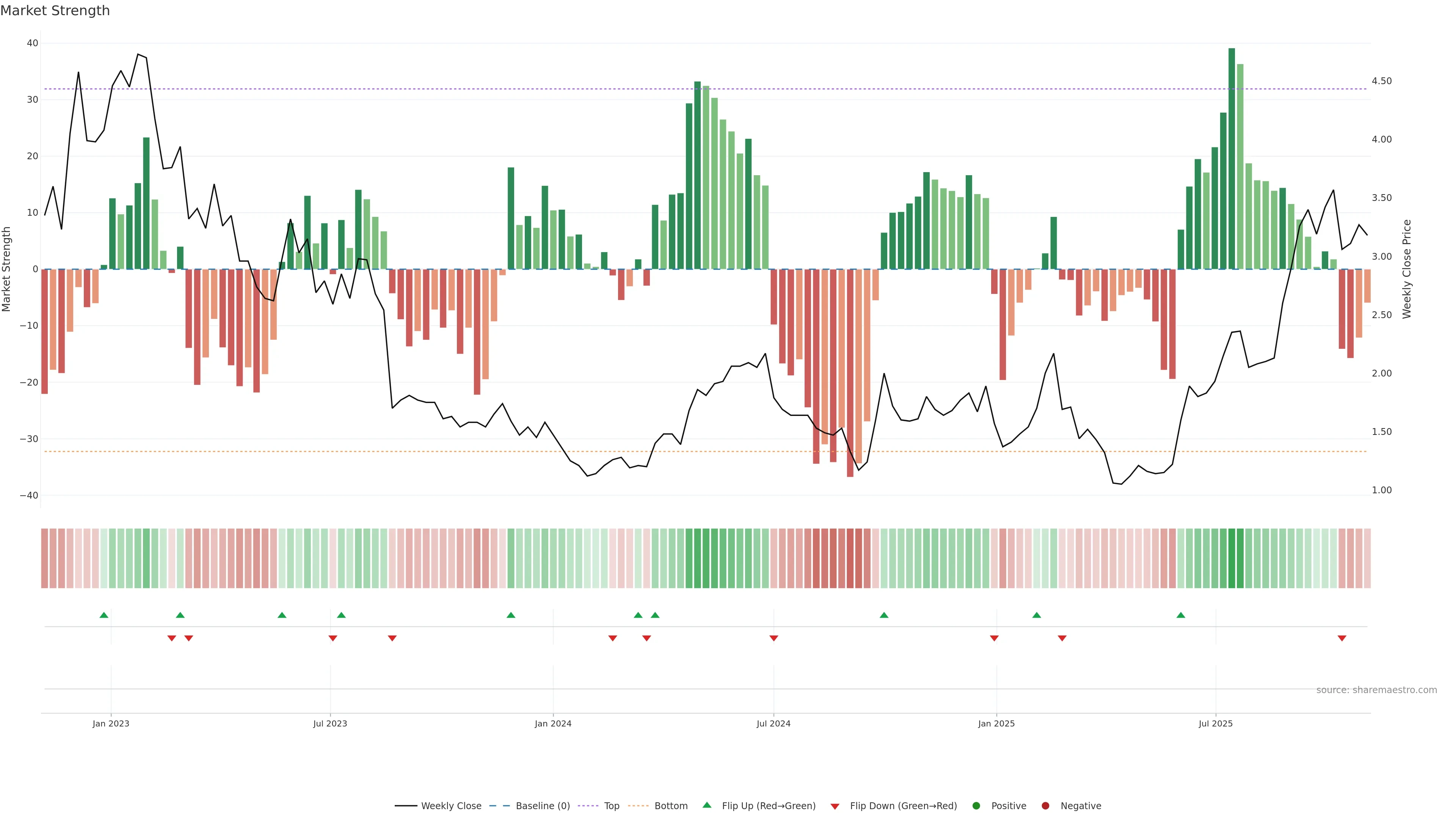1456x819 pixels.
Task: Click the 4.50 tick on price axis
Action: click(1381, 81)
